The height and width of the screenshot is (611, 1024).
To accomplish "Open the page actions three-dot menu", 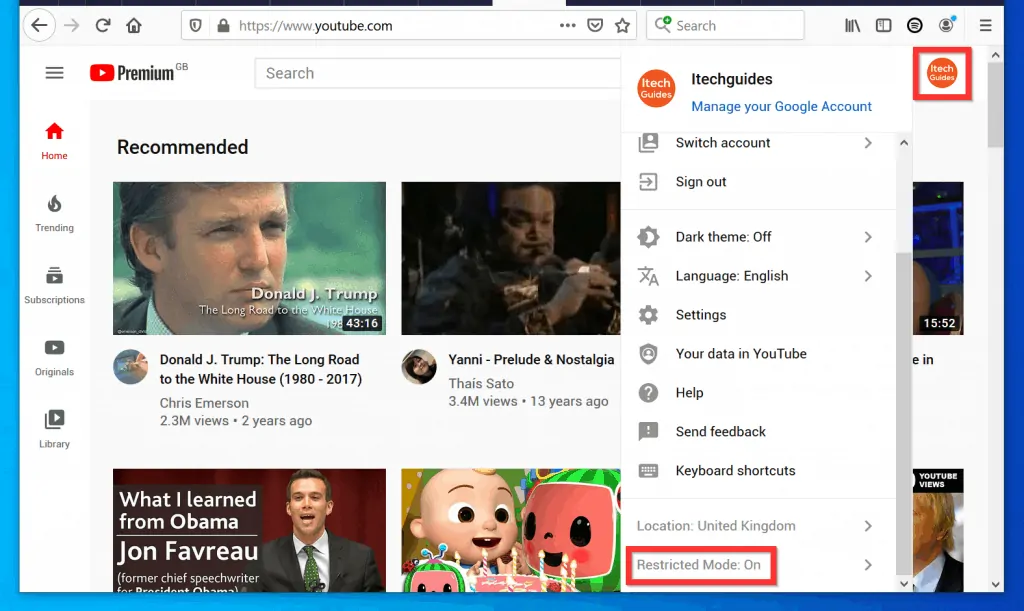I will [568, 25].
